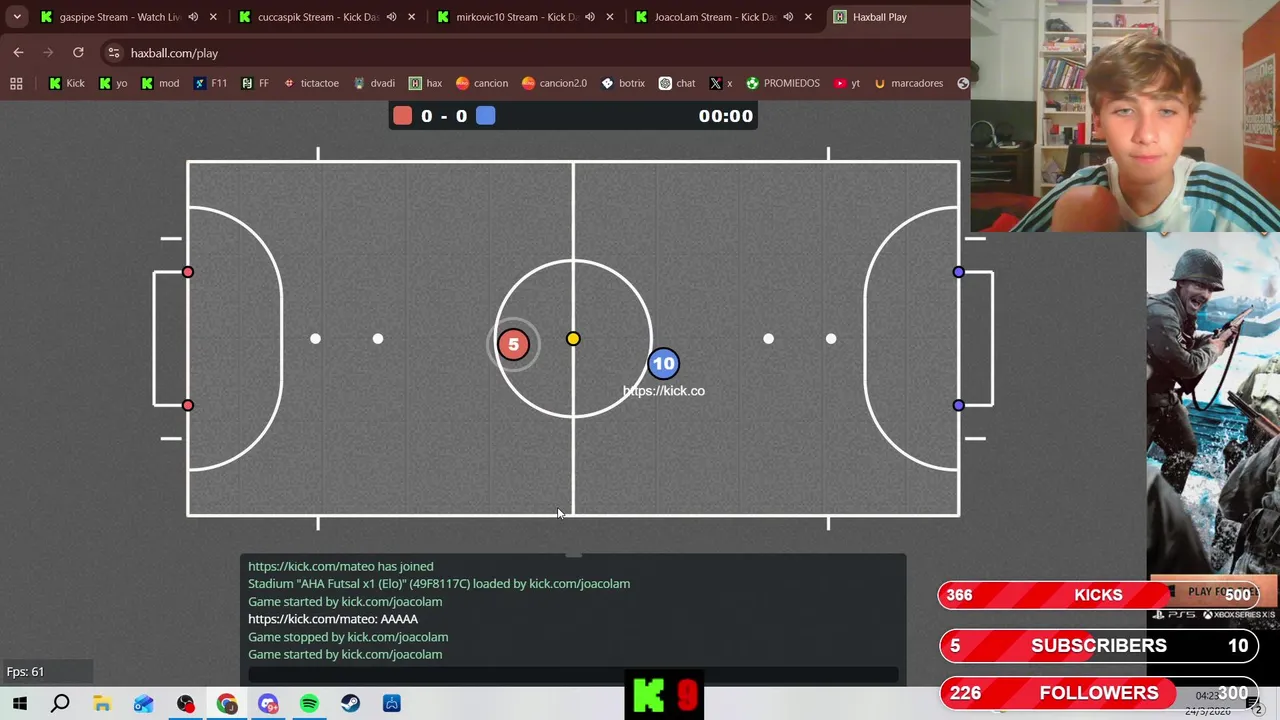Screen dimensions: 1280x720
Task: Click the red team color square on scoreboard
Action: (x=402, y=116)
